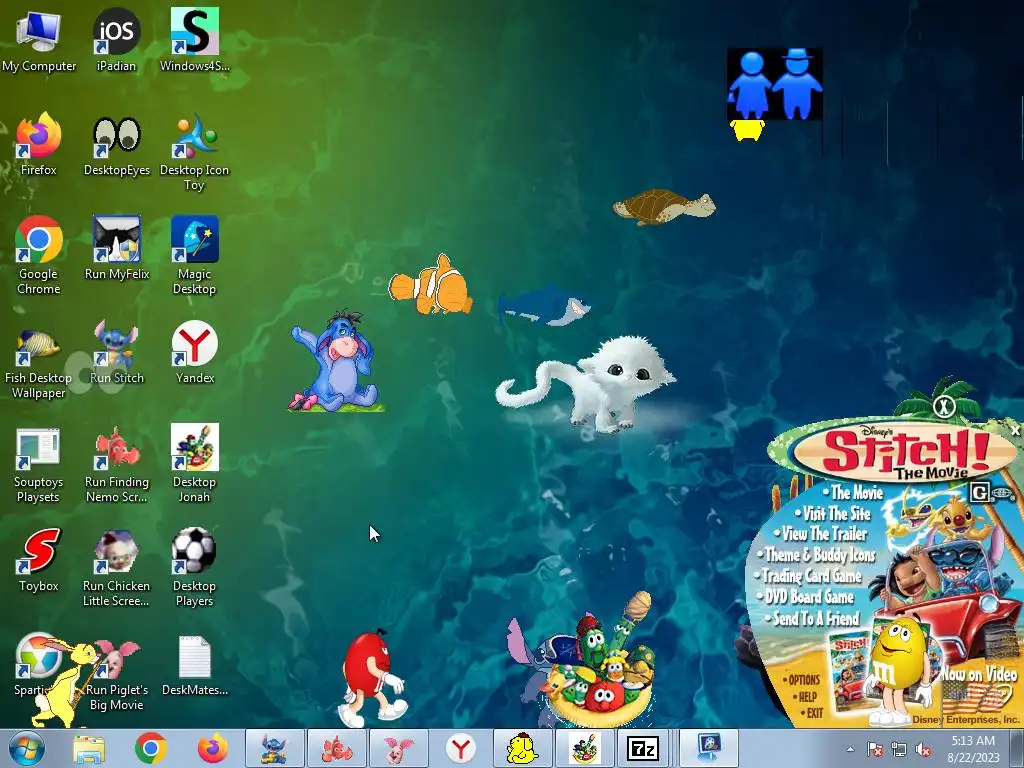Image resolution: width=1024 pixels, height=768 pixels.
Task: Click the Nemo clownfish desktop character
Action: (x=431, y=286)
